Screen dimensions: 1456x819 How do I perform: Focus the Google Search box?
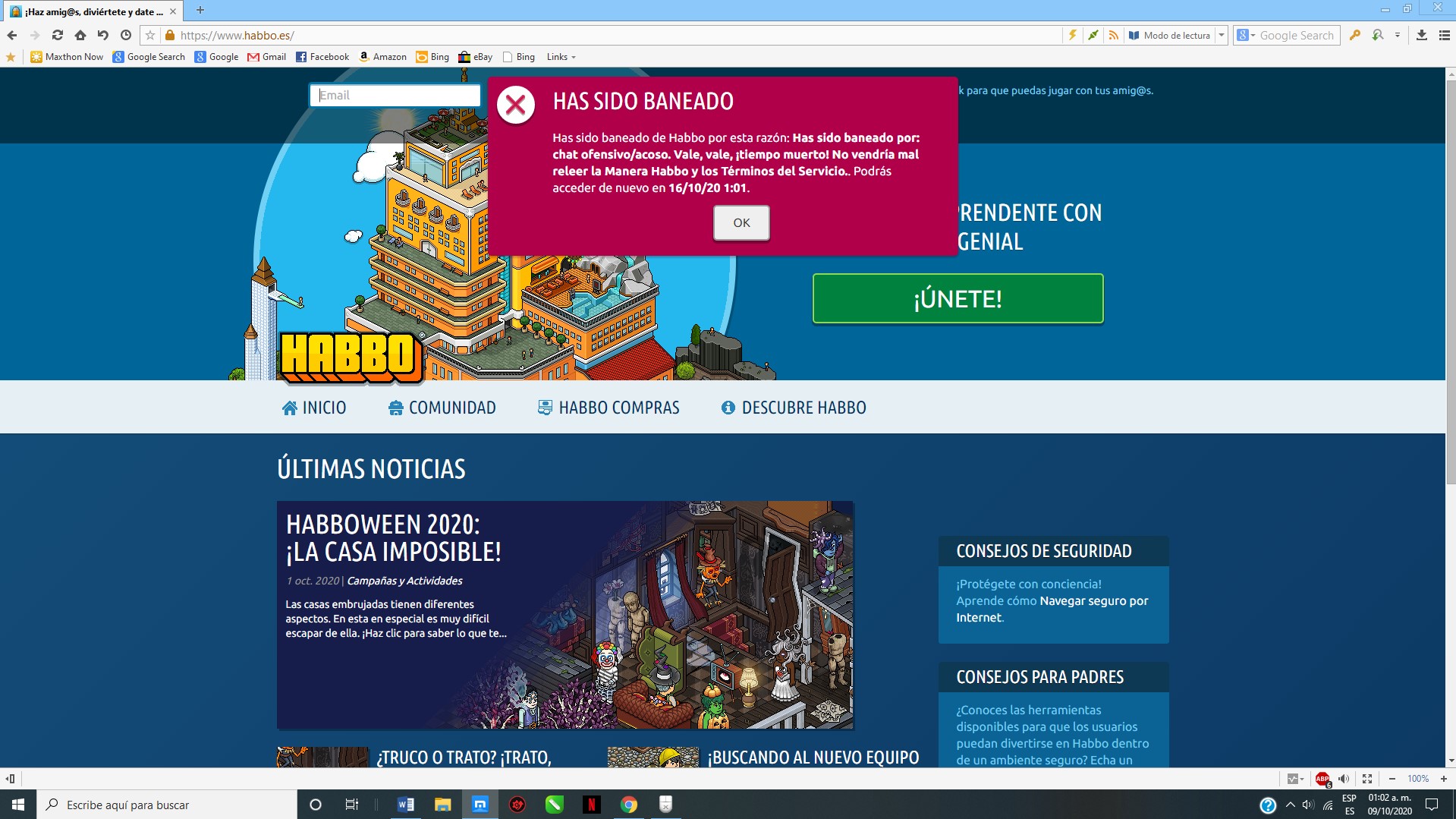coord(1297,35)
